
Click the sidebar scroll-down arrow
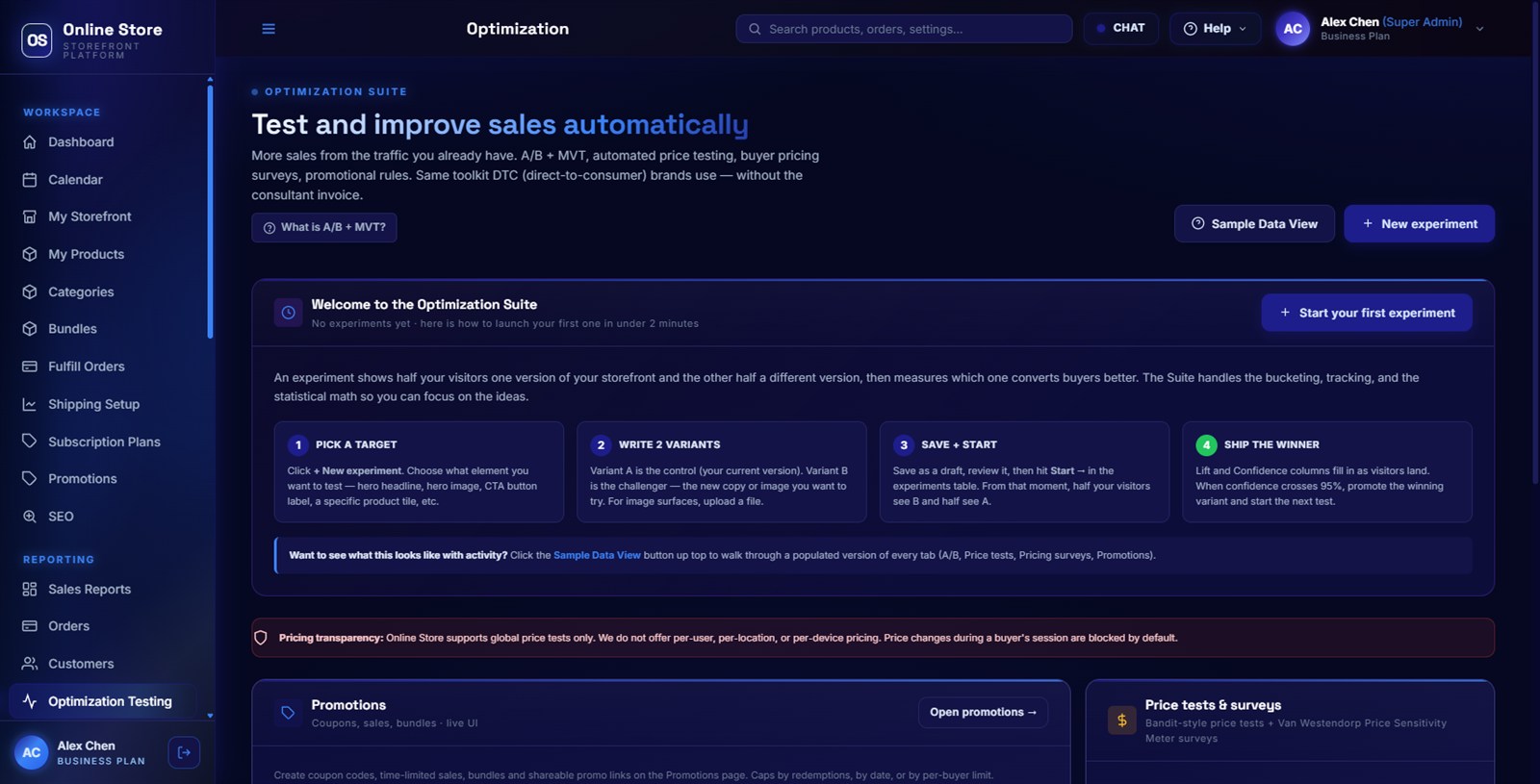coord(210,716)
